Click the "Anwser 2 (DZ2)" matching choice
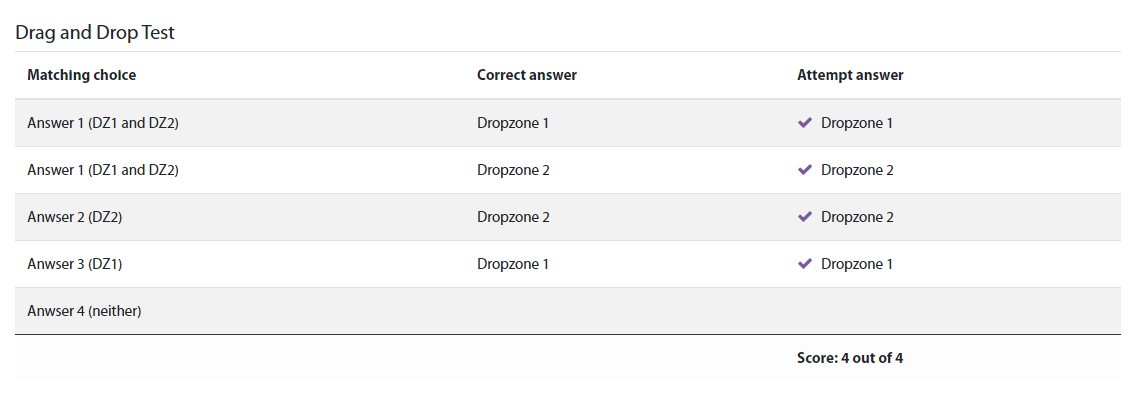The width and height of the screenshot is (1148, 399). 75,217
